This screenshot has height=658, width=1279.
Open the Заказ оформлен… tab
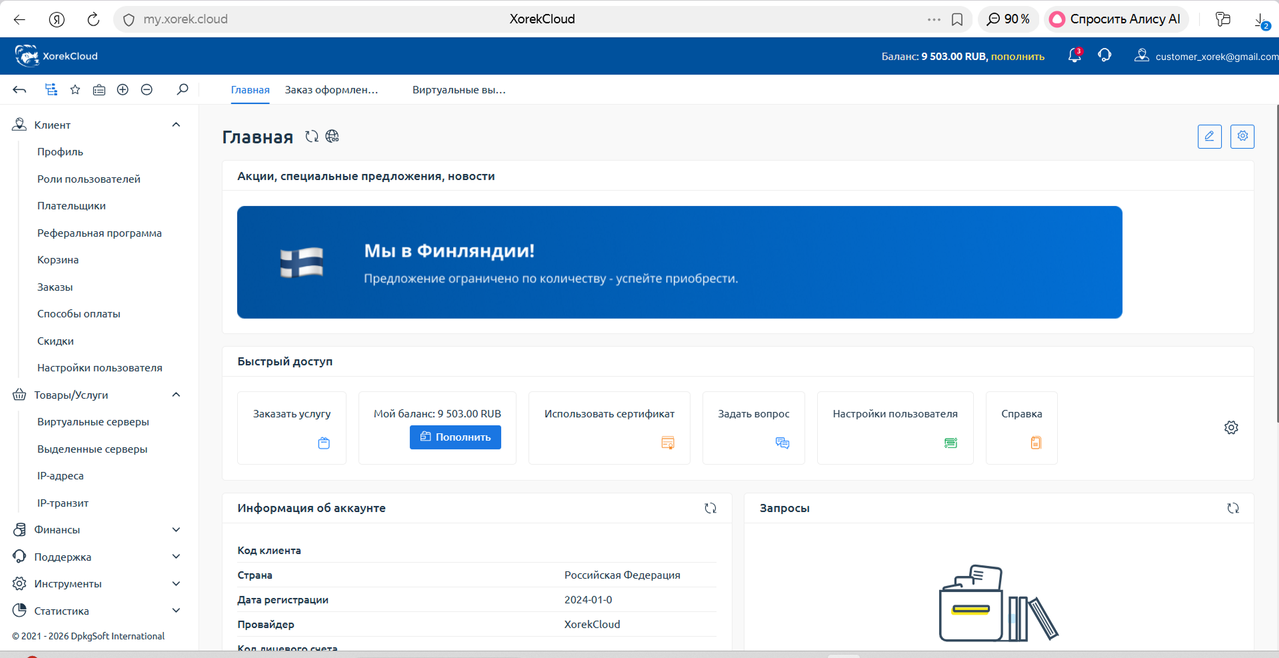click(x=331, y=90)
